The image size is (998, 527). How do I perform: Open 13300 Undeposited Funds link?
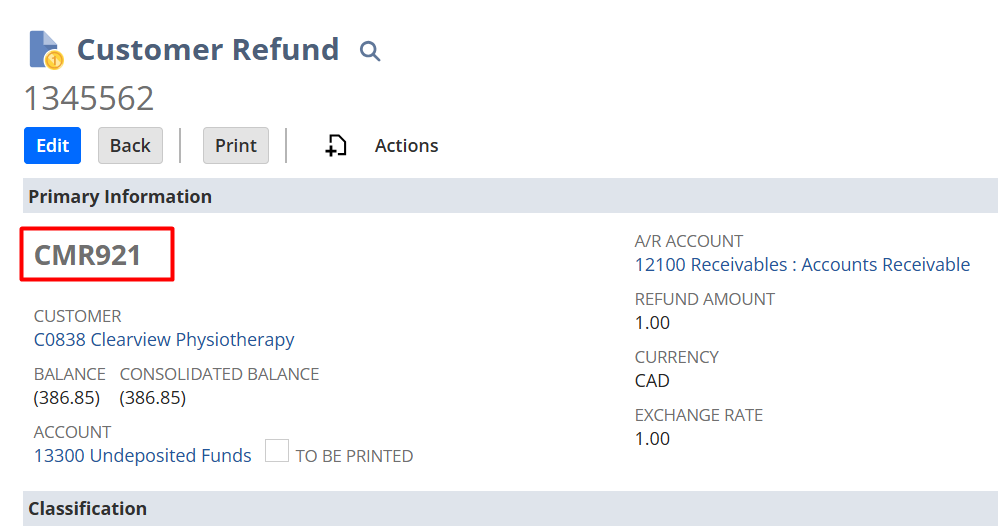pyautogui.click(x=143, y=456)
